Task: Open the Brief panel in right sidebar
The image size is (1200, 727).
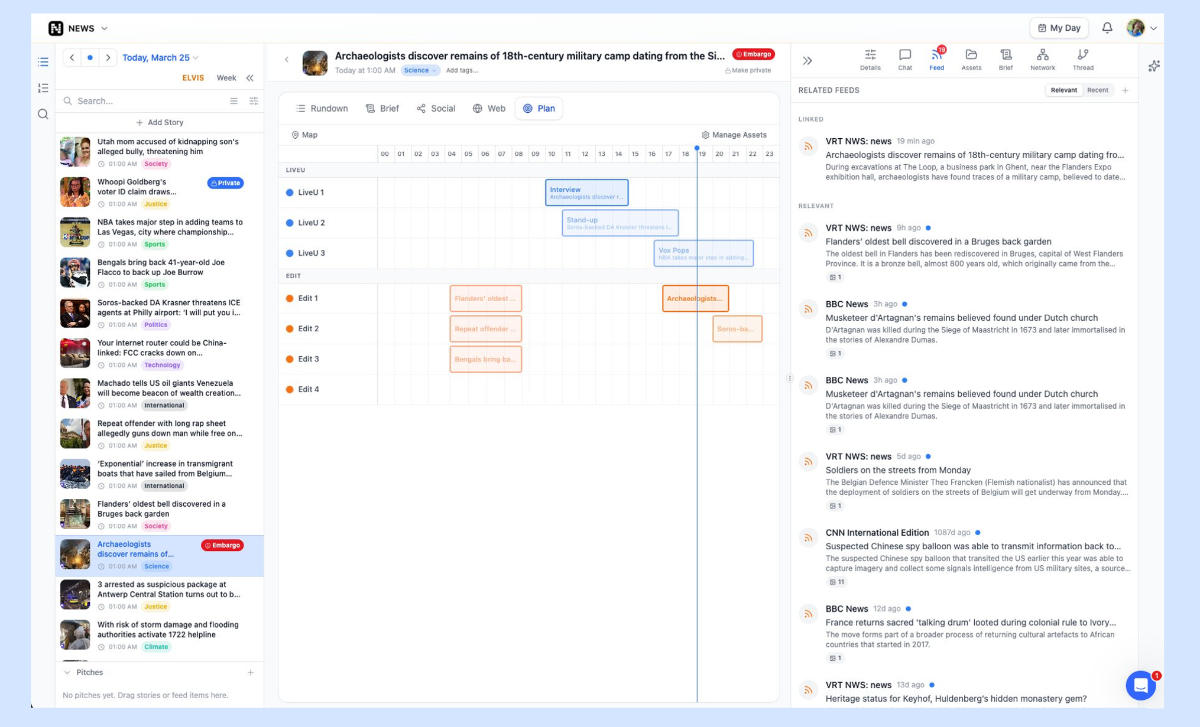Action: 1006,60
